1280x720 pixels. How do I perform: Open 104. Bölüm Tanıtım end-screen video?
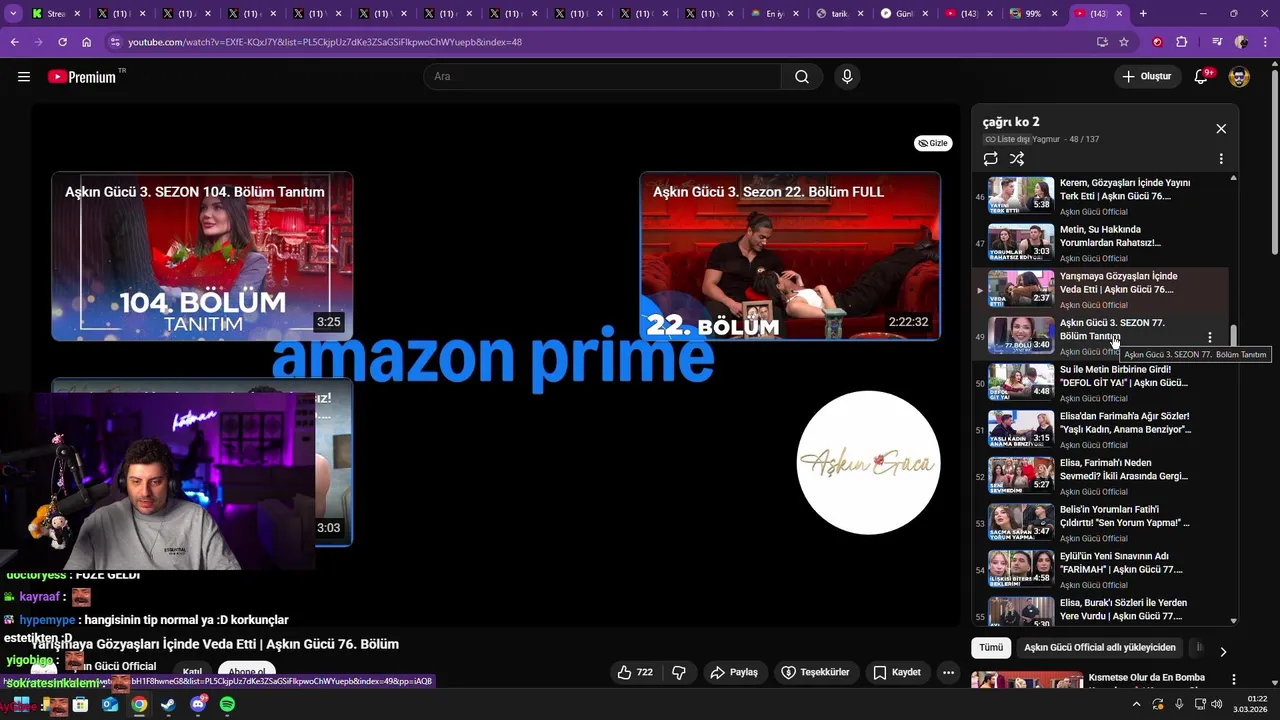(202, 256)
